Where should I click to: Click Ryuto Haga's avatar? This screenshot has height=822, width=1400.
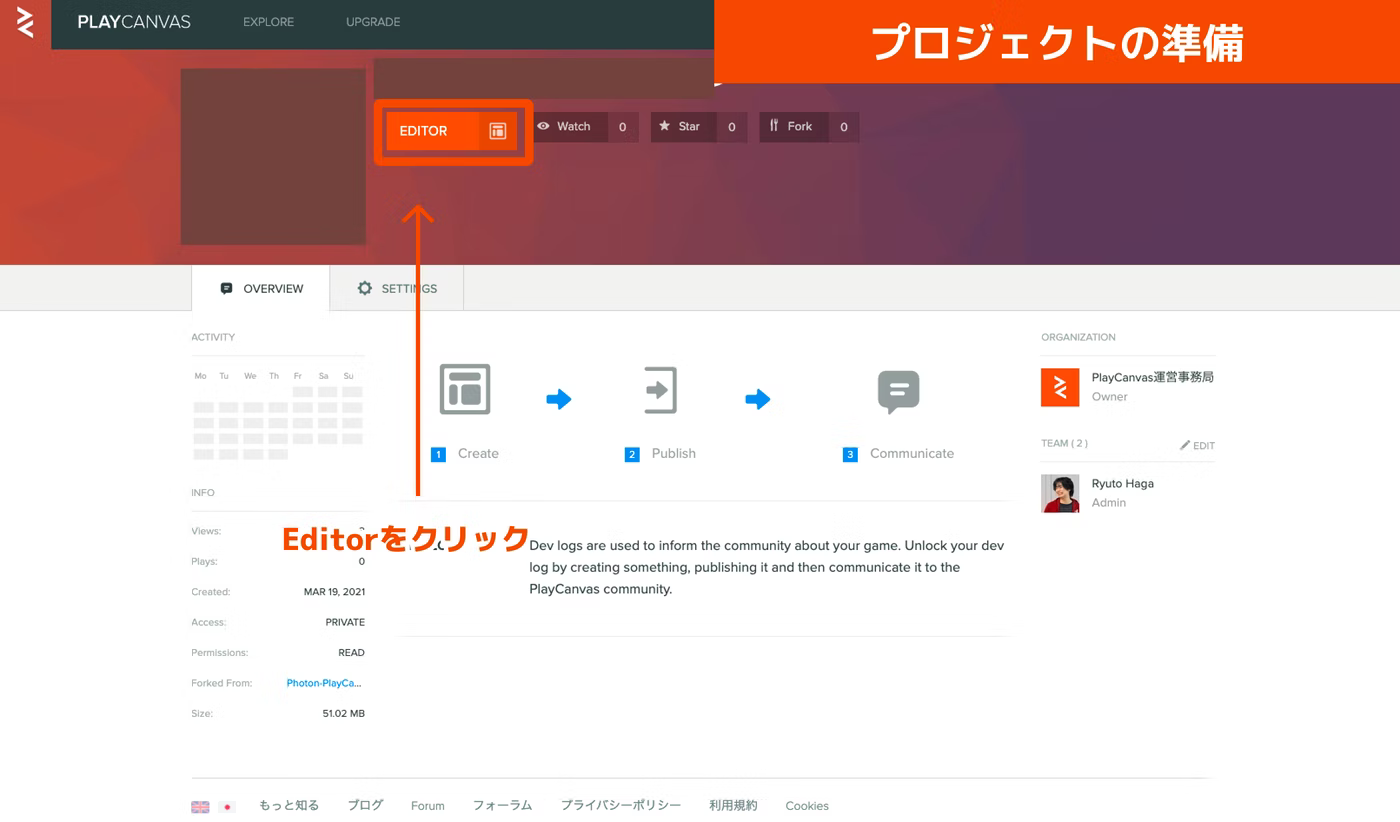(1060, 493)
